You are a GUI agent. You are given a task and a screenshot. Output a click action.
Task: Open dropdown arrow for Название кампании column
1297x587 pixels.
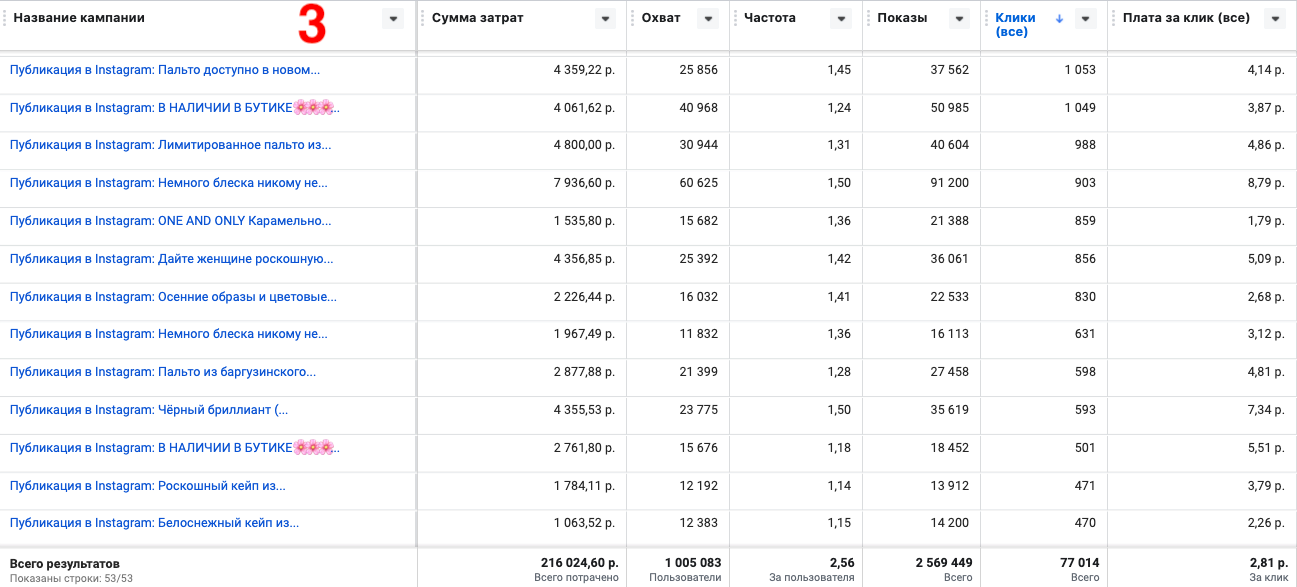(393, 19)
